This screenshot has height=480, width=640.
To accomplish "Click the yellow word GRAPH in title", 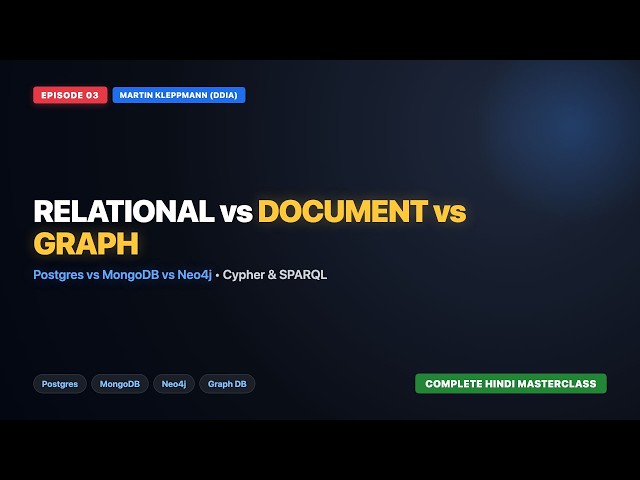I will (x=86, y=244).
